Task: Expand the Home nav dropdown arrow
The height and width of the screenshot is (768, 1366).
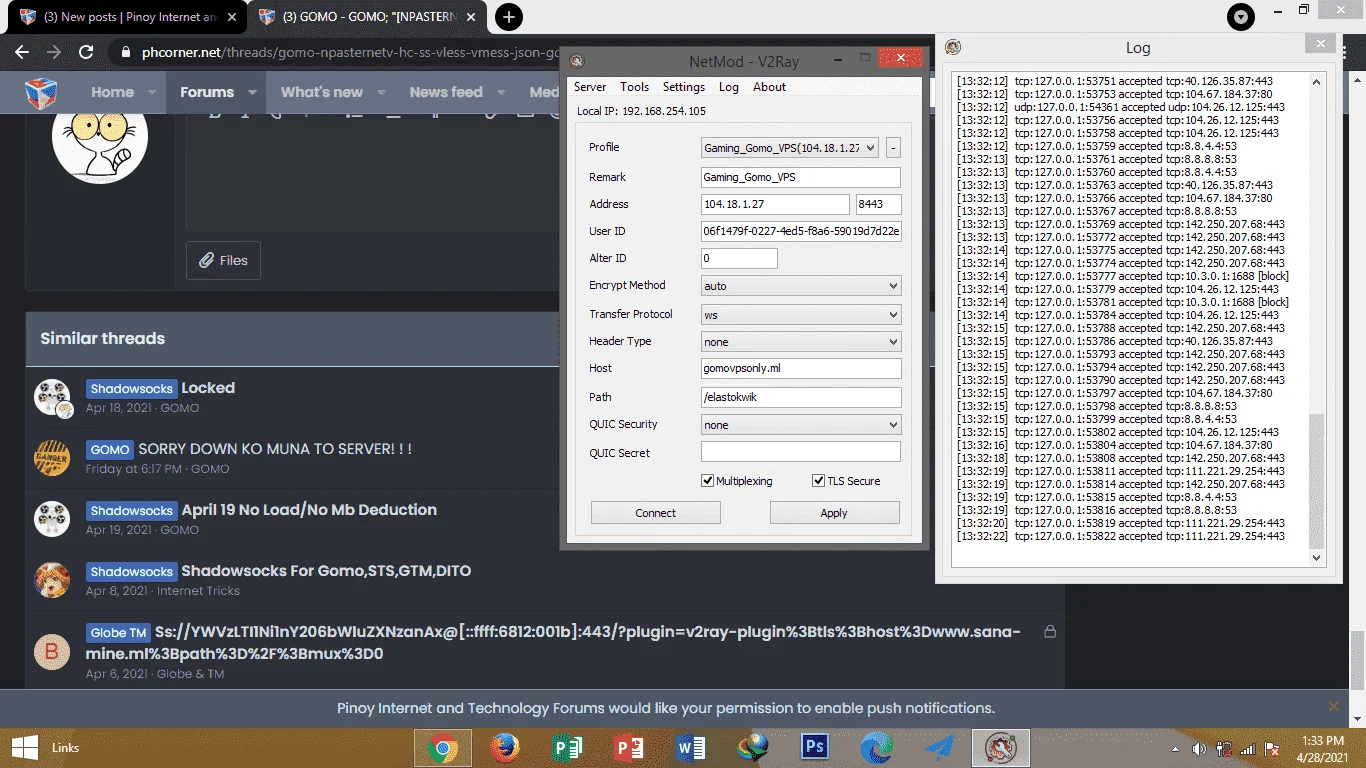Action: pyautogui.click(x=152, y=92)
